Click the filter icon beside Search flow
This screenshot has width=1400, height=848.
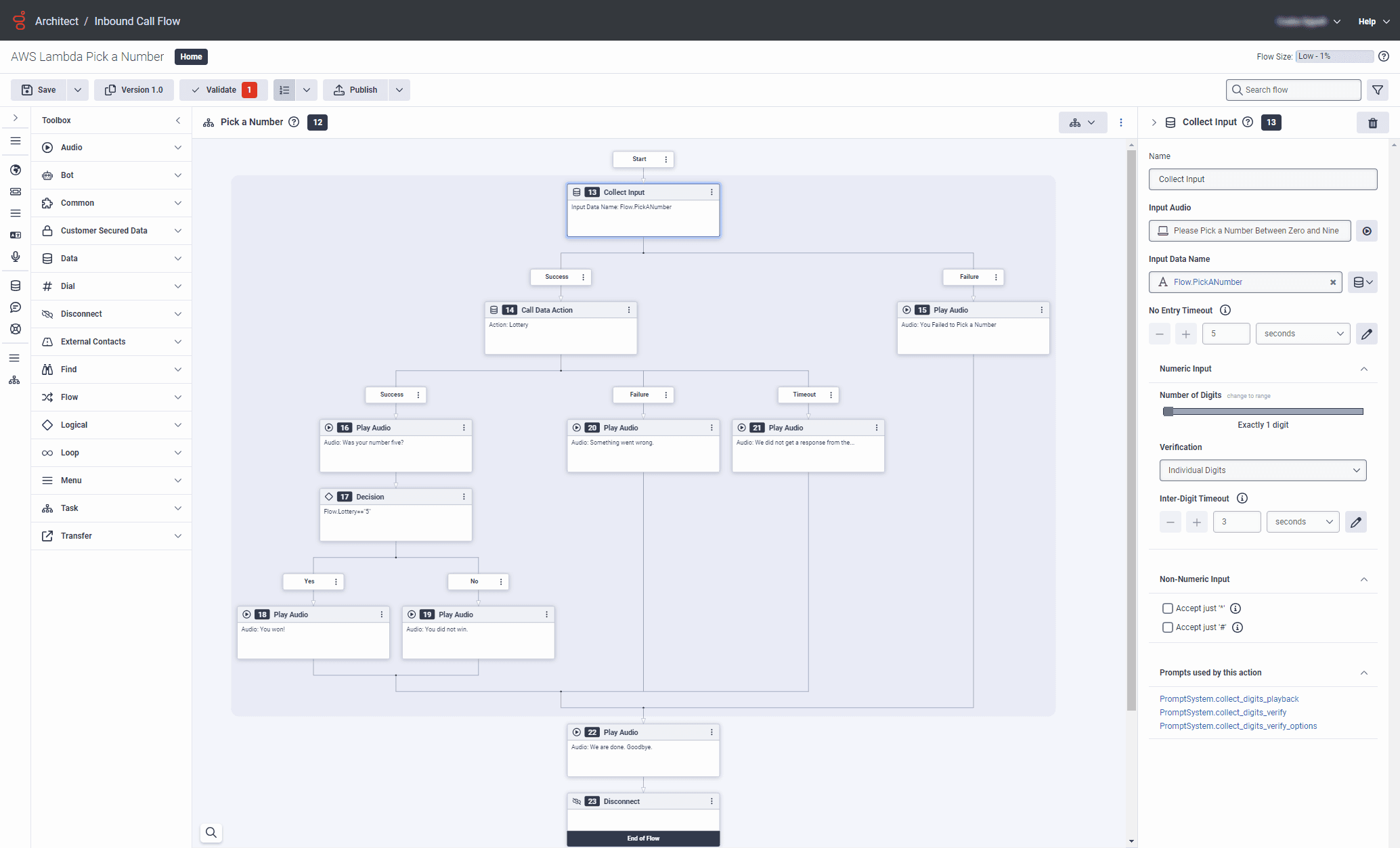coord(1378,89)
